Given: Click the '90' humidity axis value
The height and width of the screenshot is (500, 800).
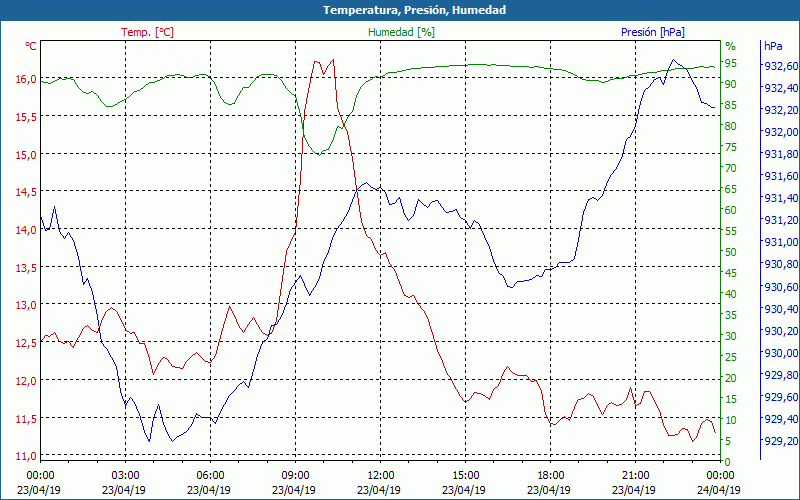Looking at the screenshot, I should [x=731, y=84].
